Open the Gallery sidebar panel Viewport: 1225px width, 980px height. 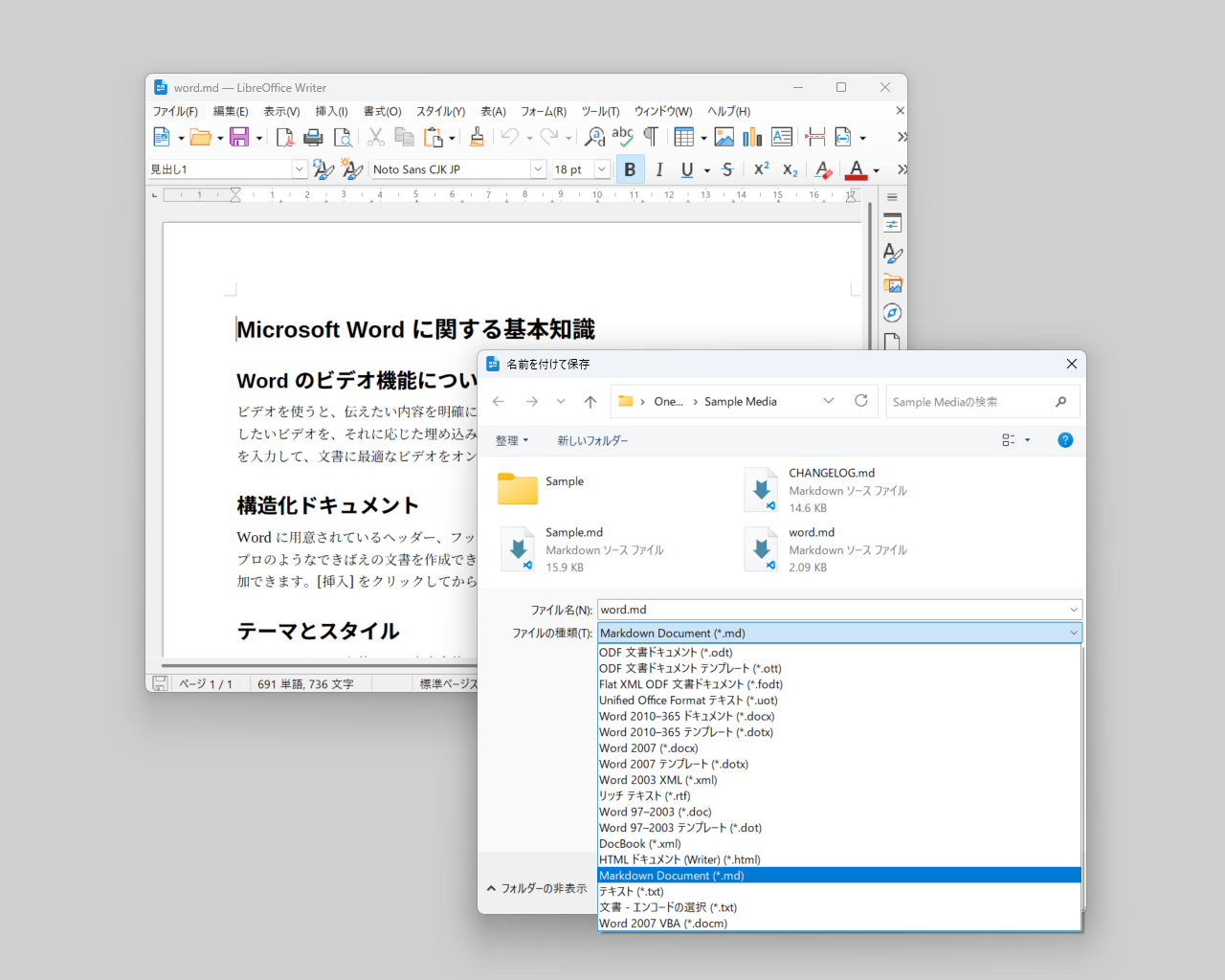pyautogui.click(x=891, y=283)
